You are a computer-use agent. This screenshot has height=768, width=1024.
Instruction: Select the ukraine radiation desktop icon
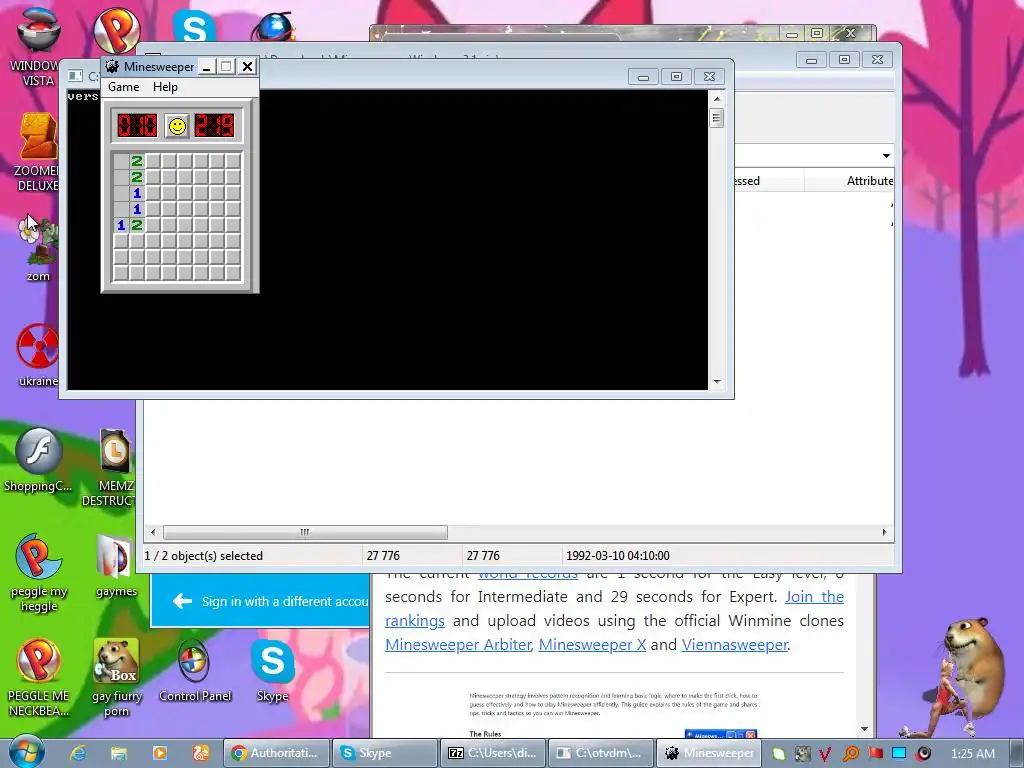coord(38,356)
